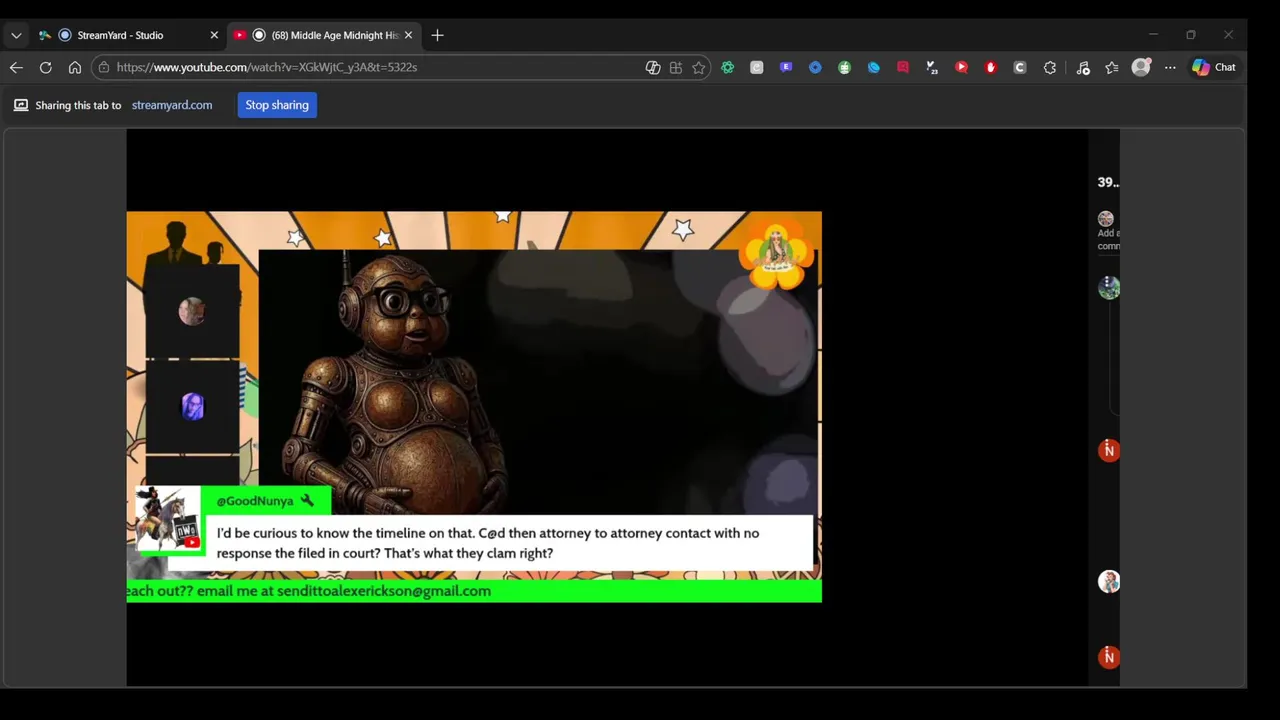Open the checkmark 23 extension icon
1280x720 pixels.
tap(932, 67)
